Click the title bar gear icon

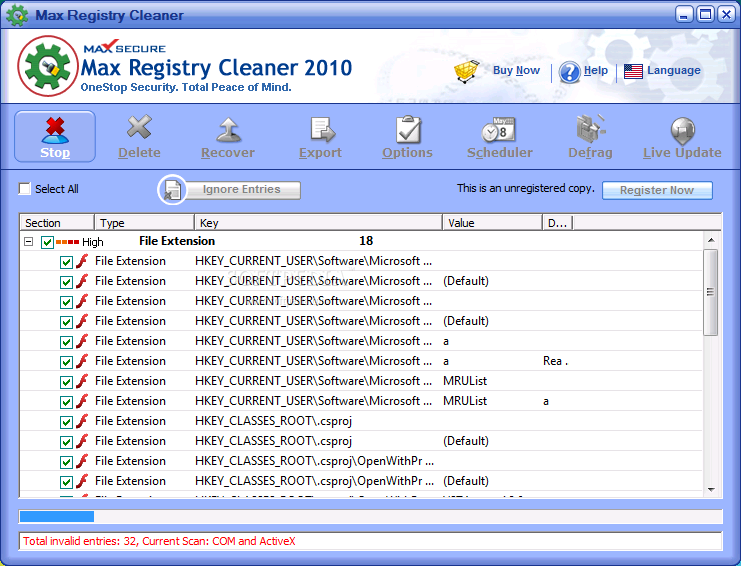[17, 15]
